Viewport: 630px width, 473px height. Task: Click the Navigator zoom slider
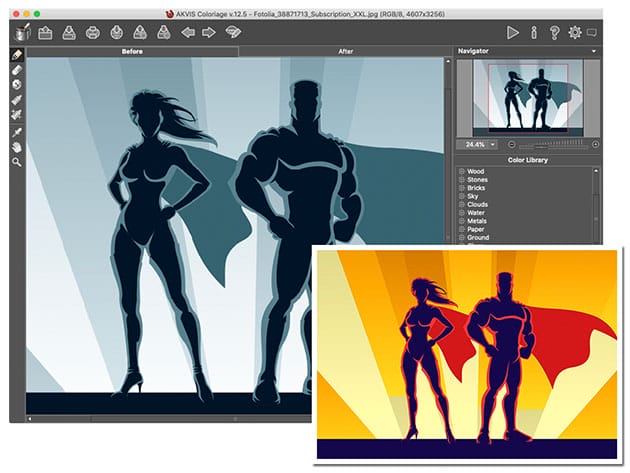555,144
